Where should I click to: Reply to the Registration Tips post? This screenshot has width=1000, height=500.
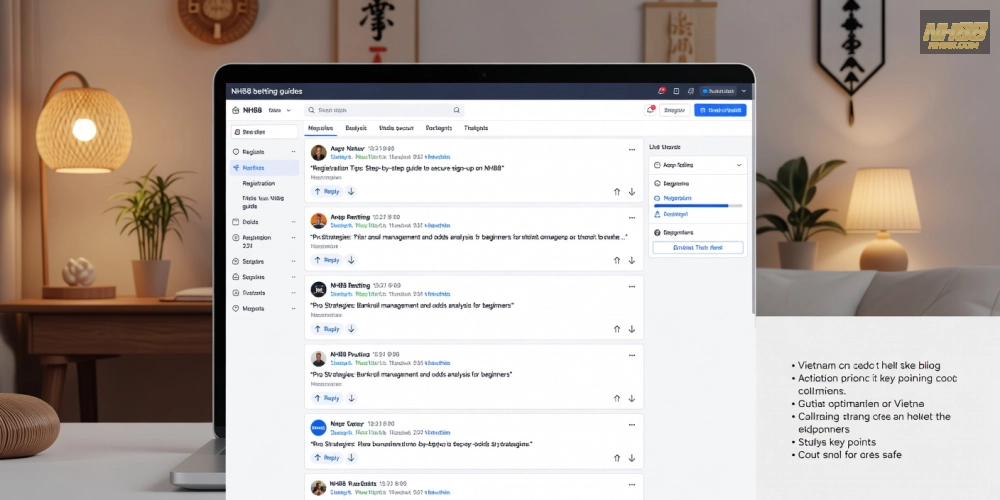[x=327, y=191]
